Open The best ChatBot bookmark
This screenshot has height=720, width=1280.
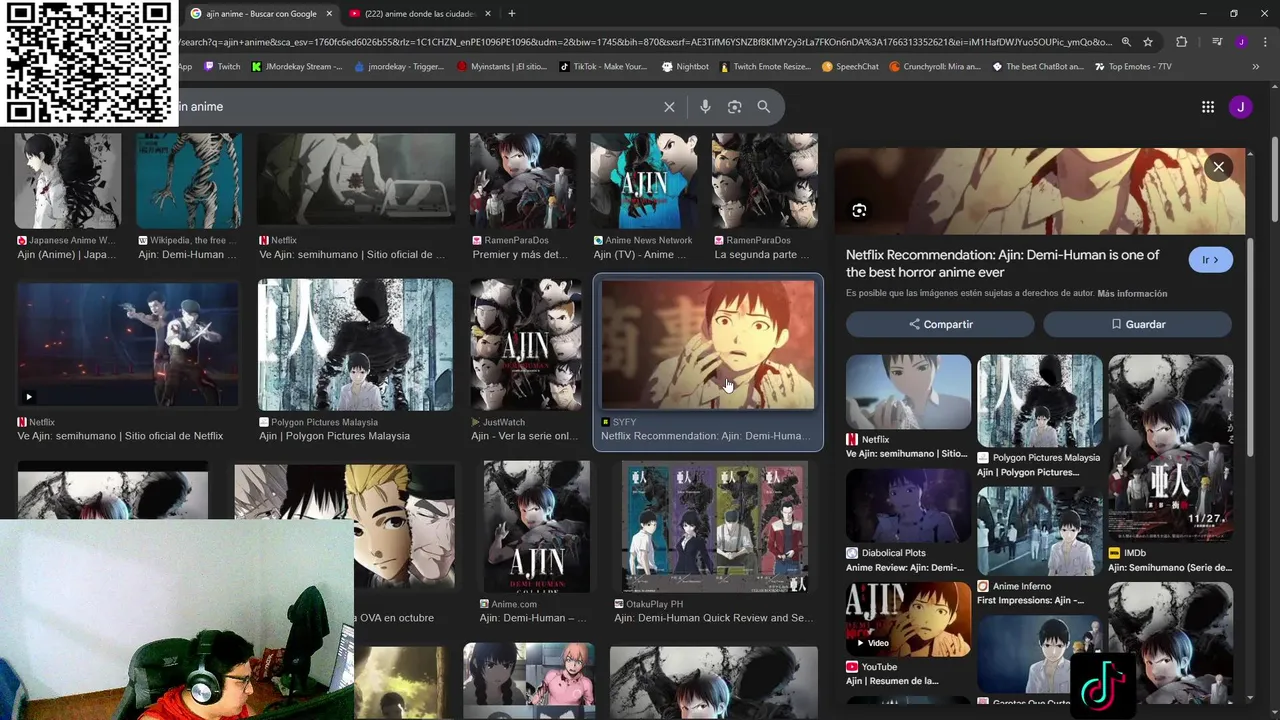[1038, 67]
